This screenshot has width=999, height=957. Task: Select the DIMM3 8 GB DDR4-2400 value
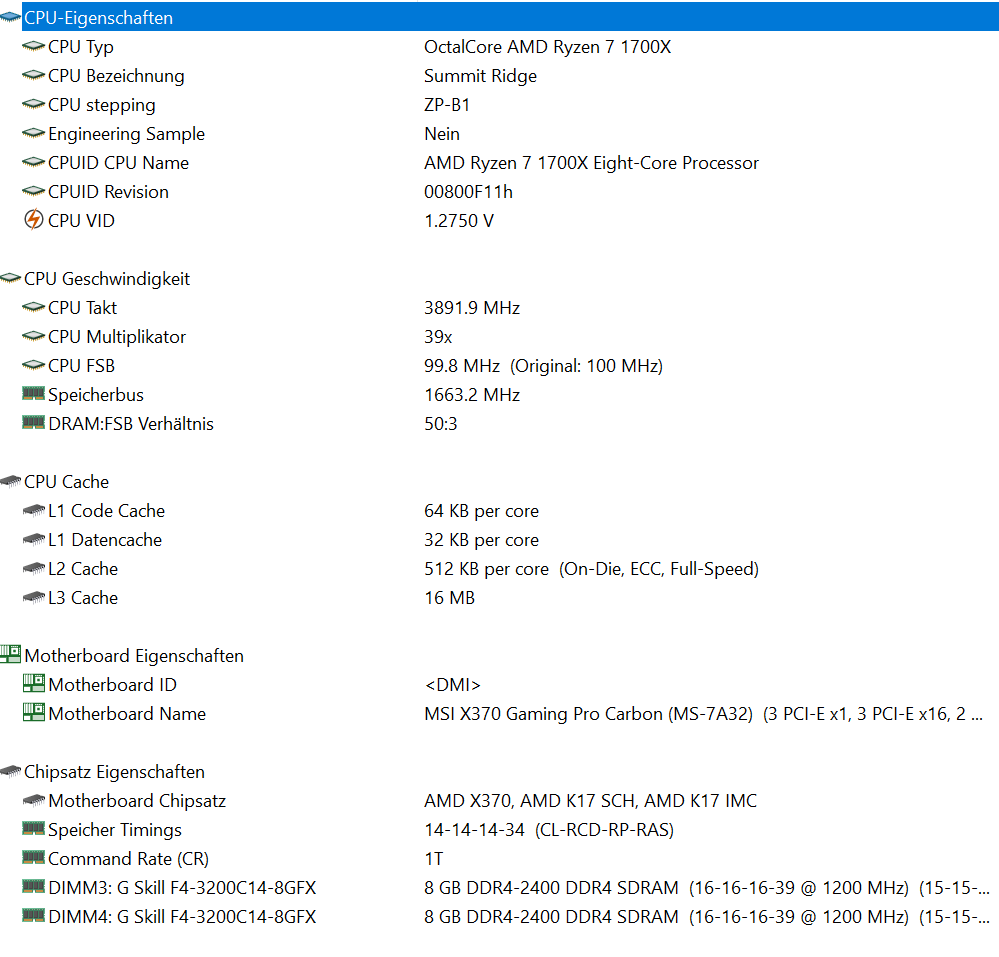pos(707,888)
